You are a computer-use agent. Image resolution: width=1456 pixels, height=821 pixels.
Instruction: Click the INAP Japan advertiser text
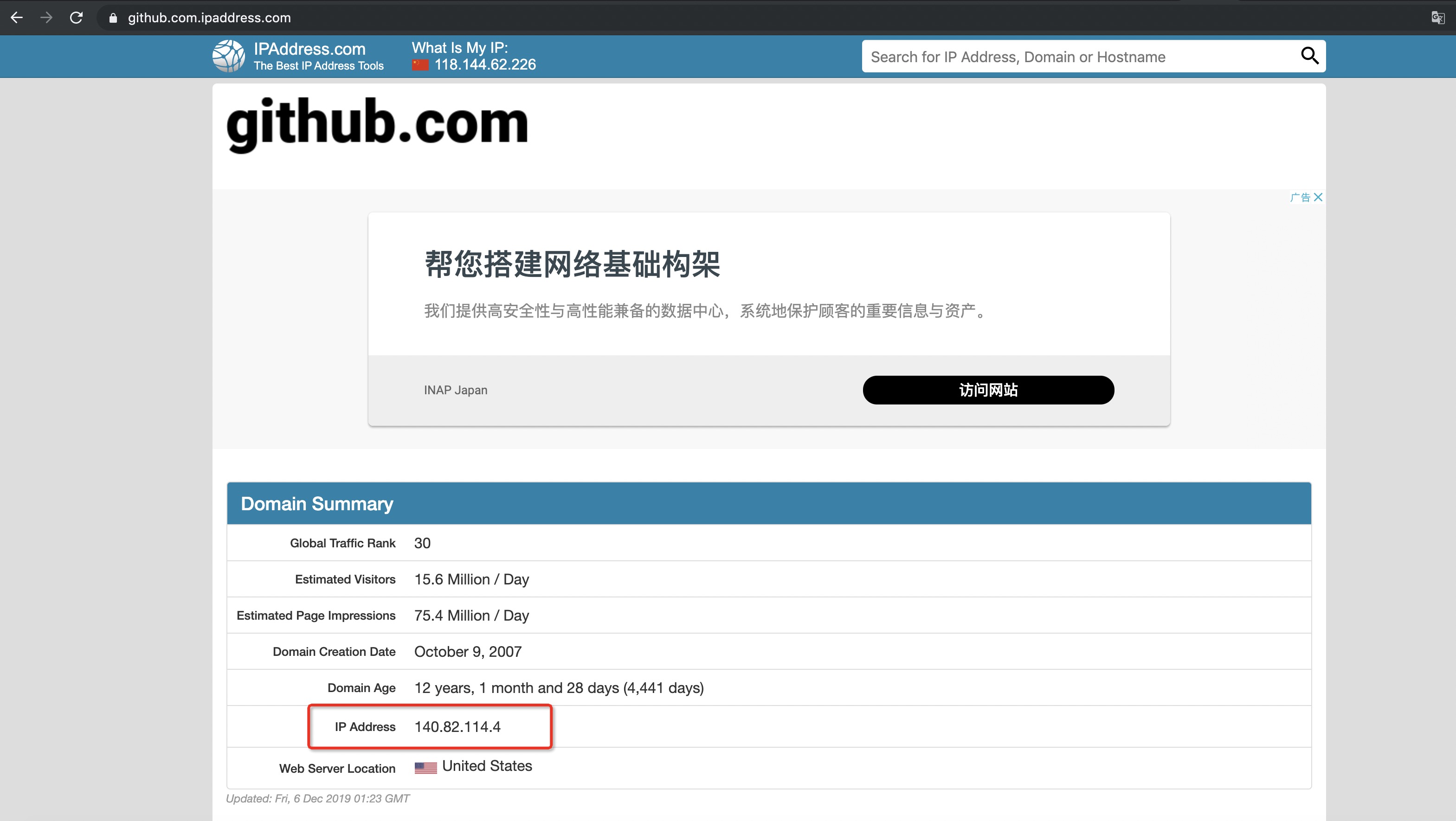coord(456,390)
